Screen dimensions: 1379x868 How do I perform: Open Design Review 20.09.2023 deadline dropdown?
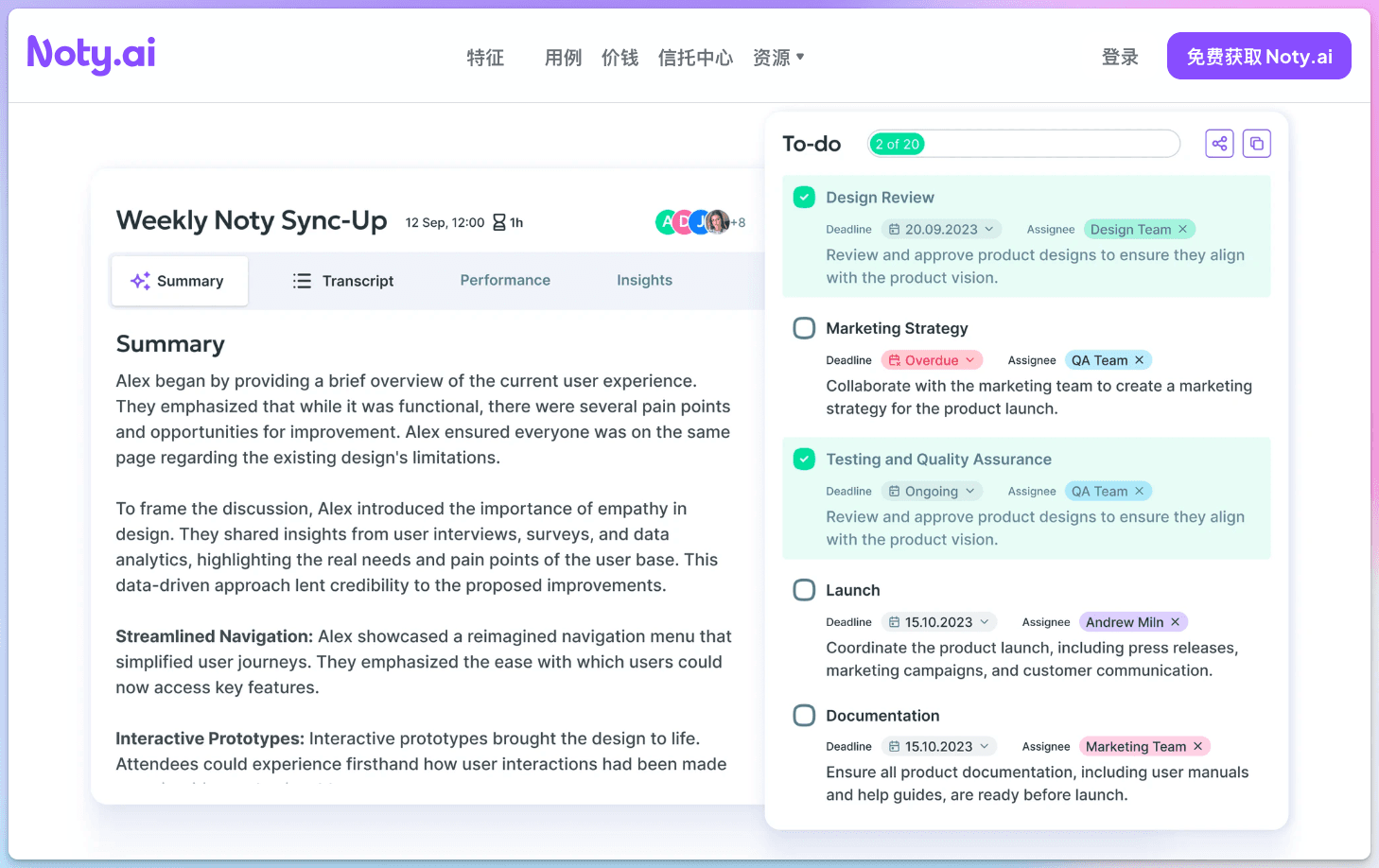click(x=942, y=229)
